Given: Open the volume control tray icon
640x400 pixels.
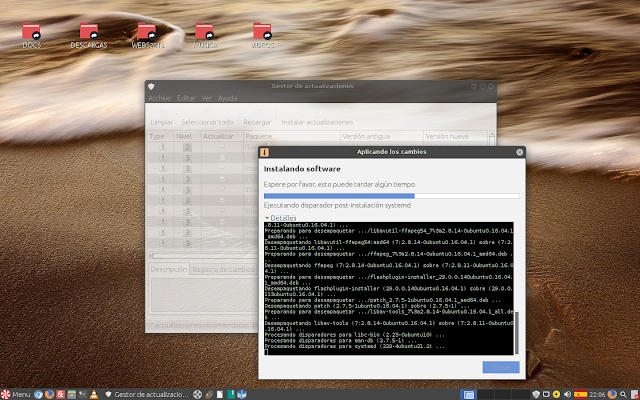Looking at the screenshot, I should pyautogui.click(x=567, y=394).
